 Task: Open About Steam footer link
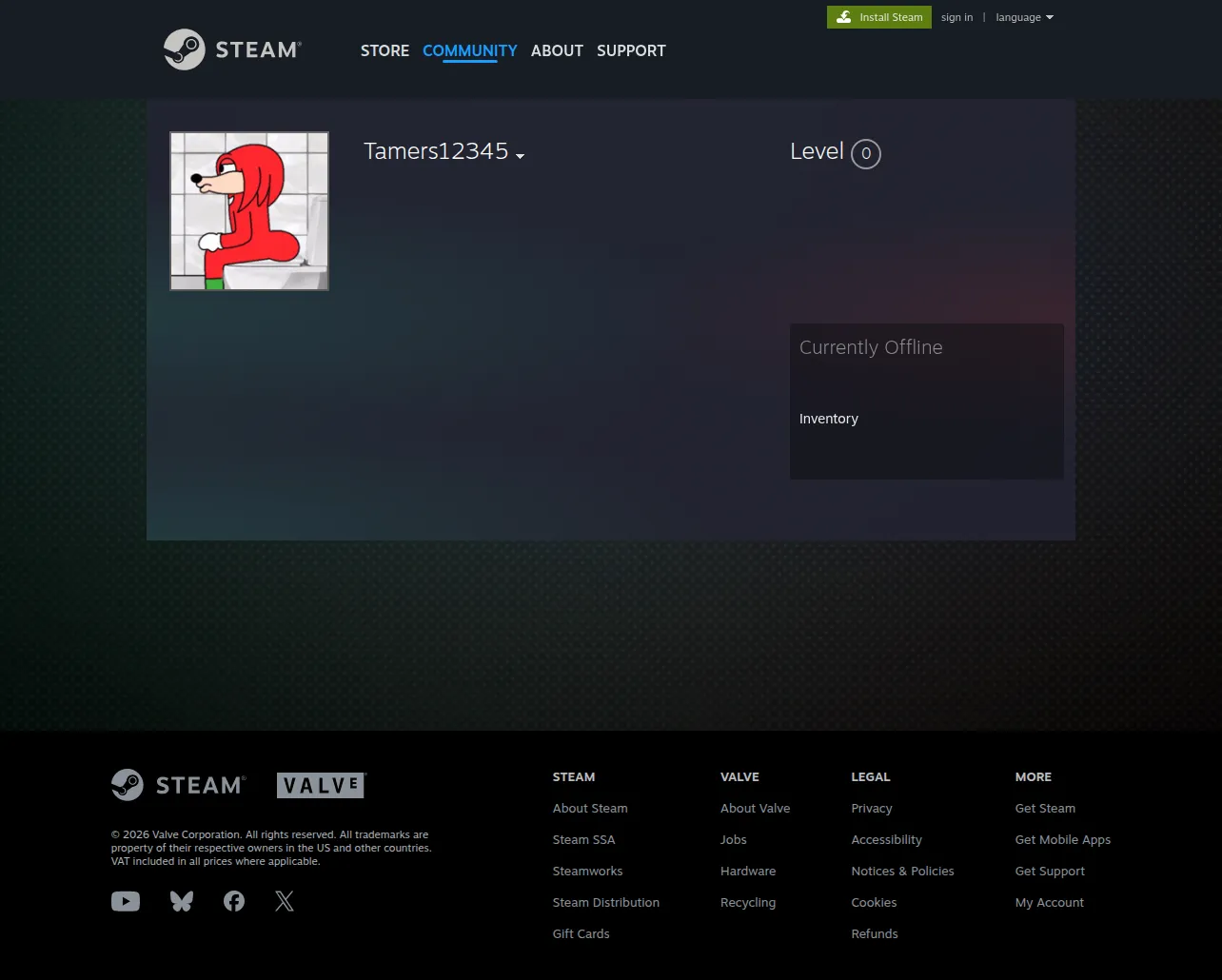coord(590,808)
